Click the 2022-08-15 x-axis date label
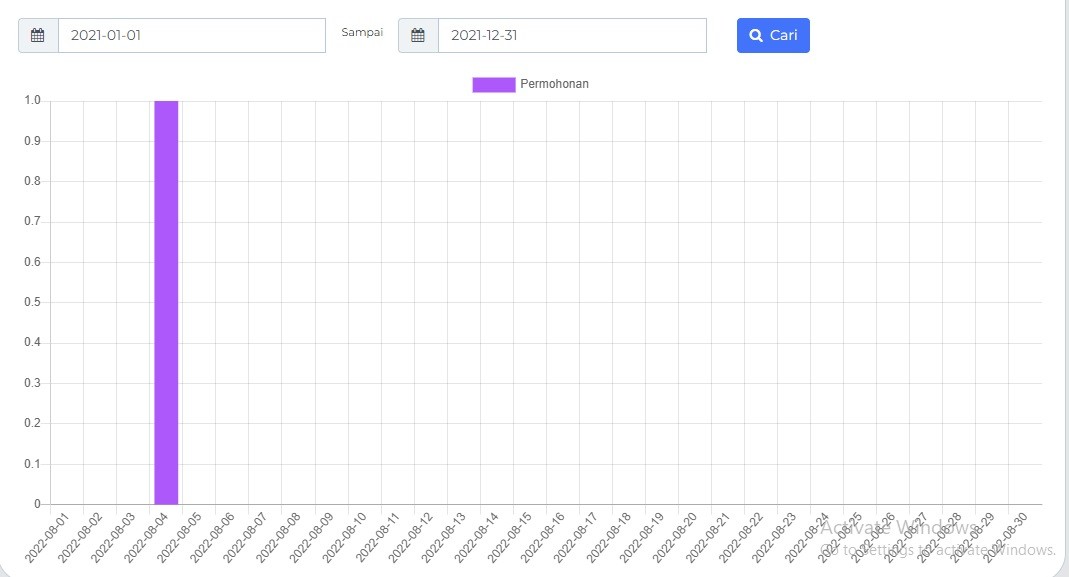 click(512, 536)
